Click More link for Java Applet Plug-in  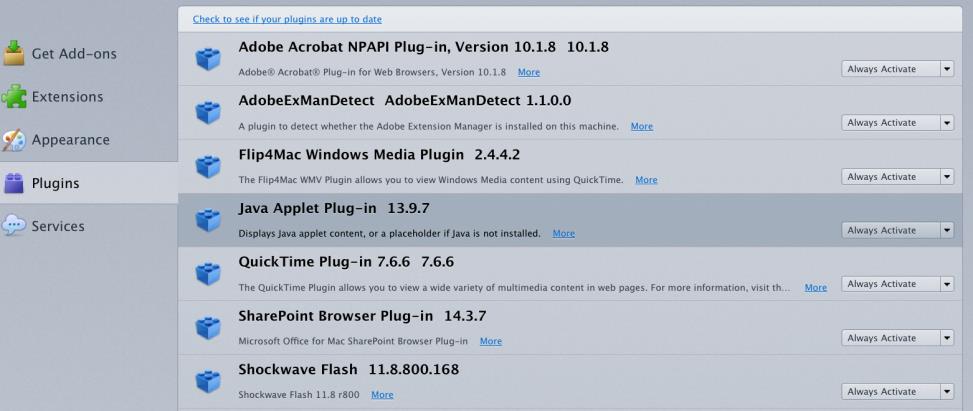pyautogui.click(x=563, y=233)
